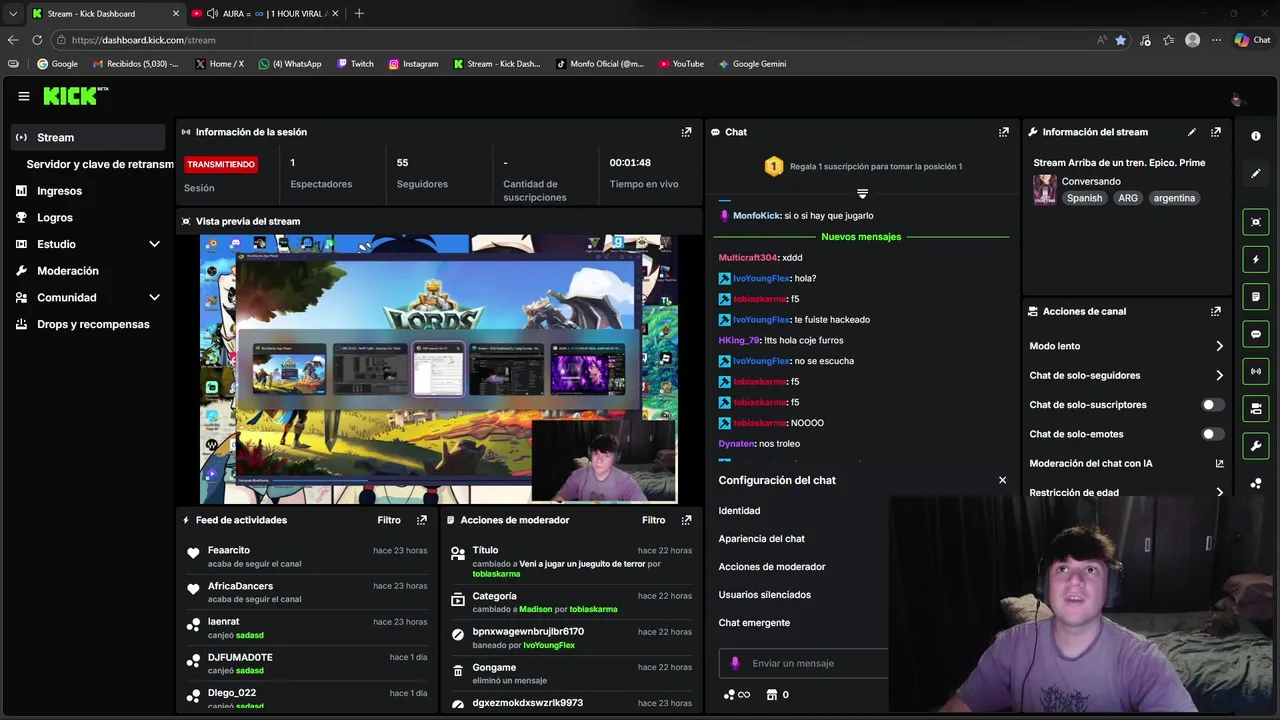Select Chat emergente option
The height and width of the screenshot is (720, 1280).
click(x=754, y=623)
